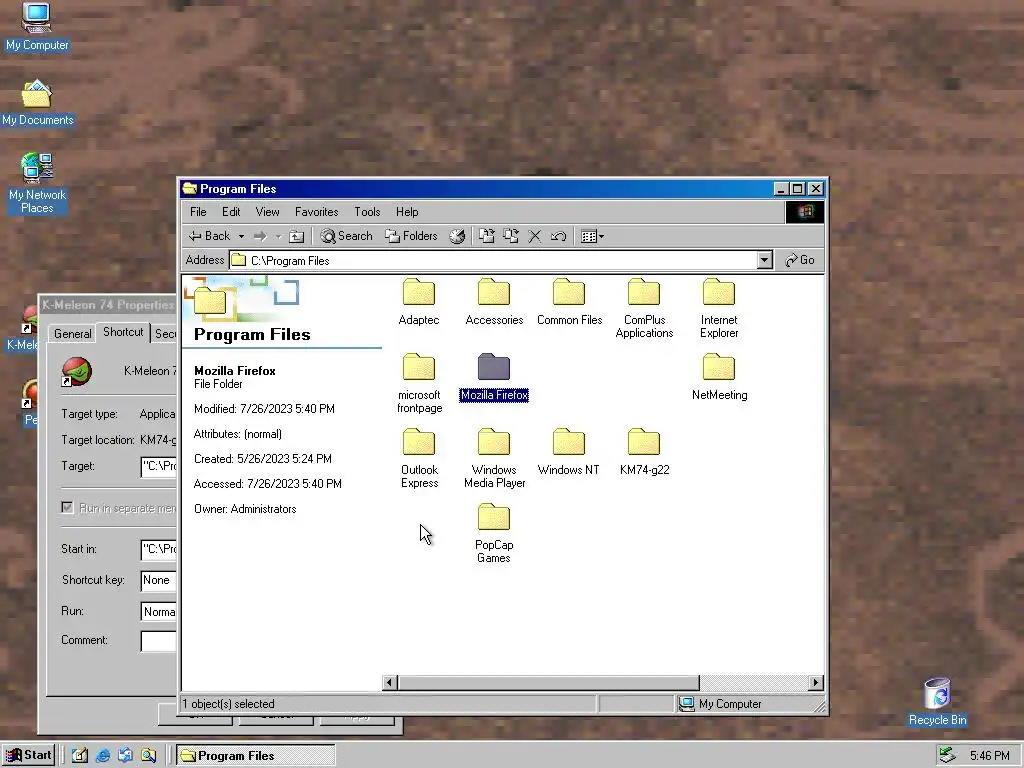Open My Network Places desktop icon
This screenshot has height=768, width=1024.
37,184
